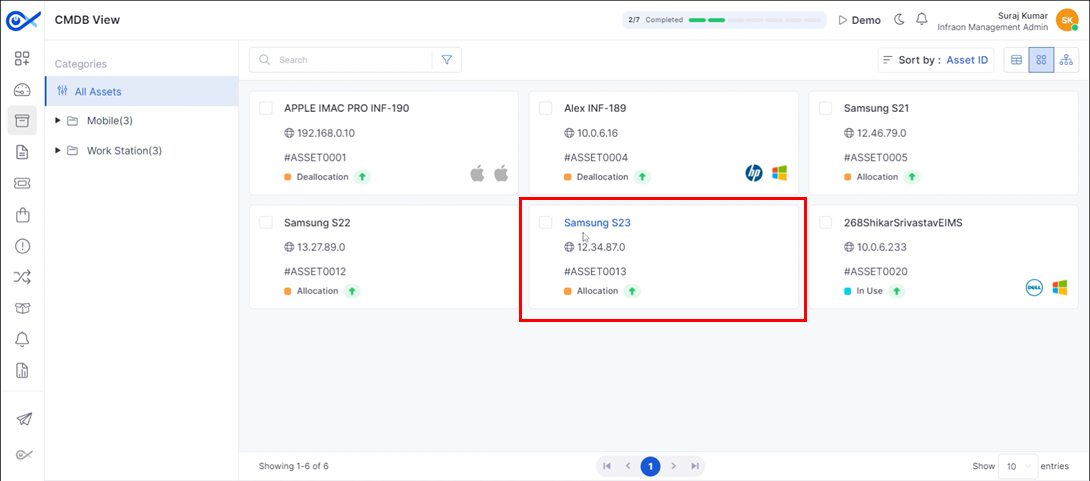Open notifications bell in top header
The height and width of the screenshot is (481, 1090).
click(922, 20)
